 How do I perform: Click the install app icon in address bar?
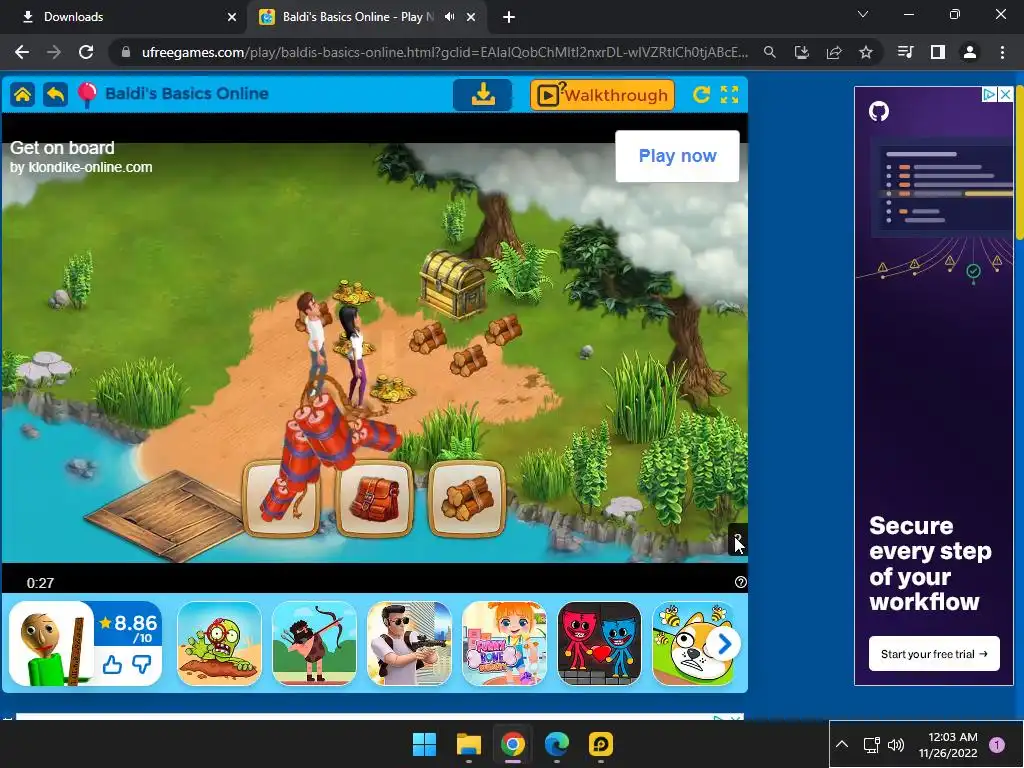point(802,52)
